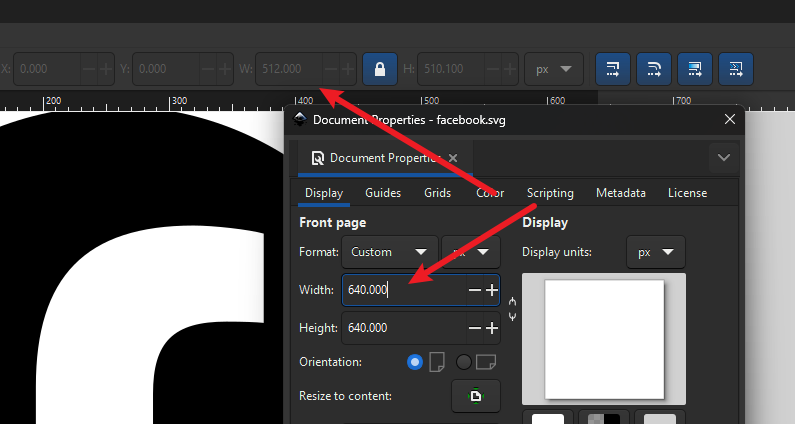This screenshot has height=424, width=795.
Task: Toggle scale stroke width with objects
Action: pyautogui.click(x=612, y=68)
